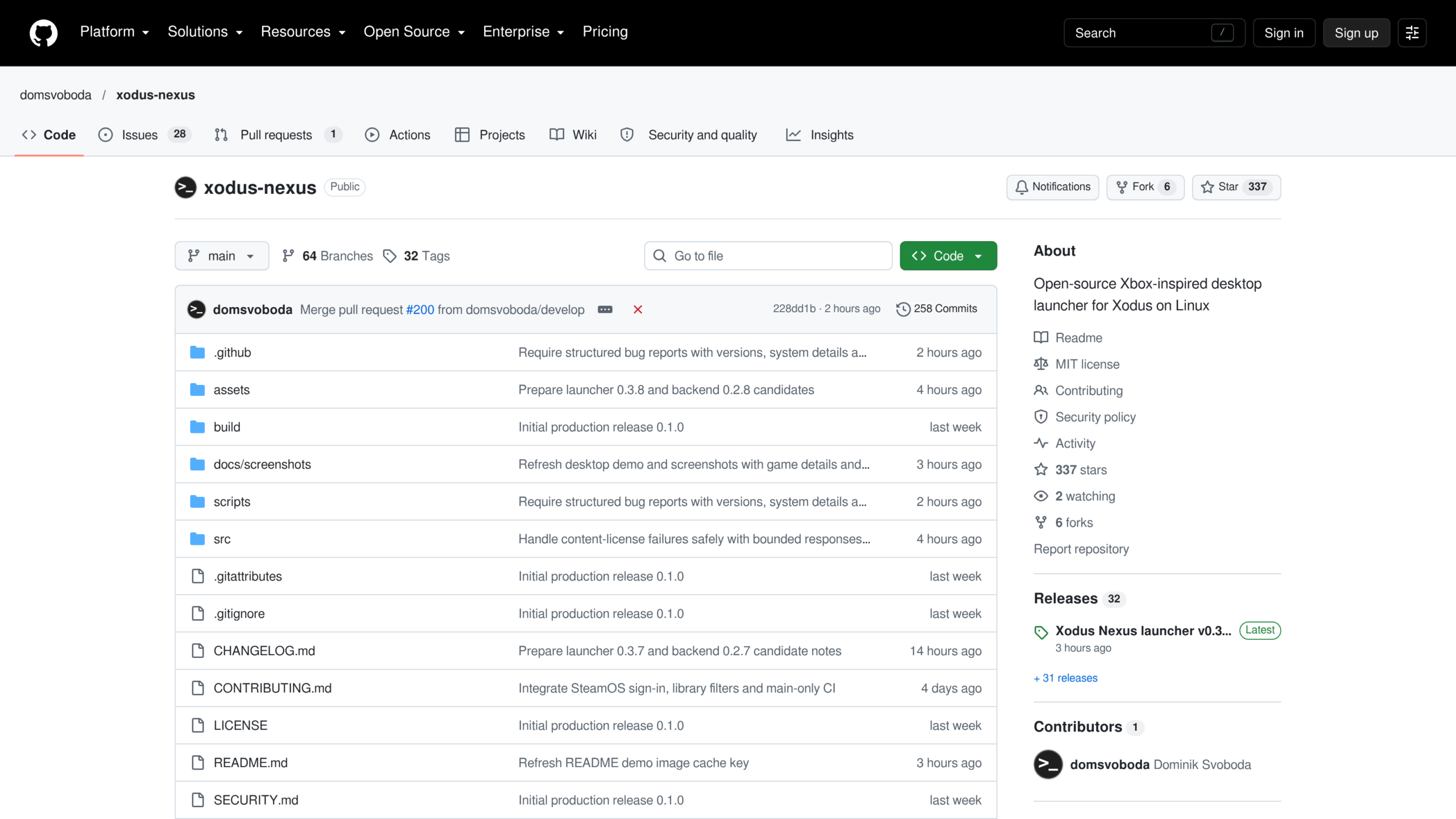This screenshot has height=819, width=1456.
Task: Expand the Resources menu
Action: point(303,32)
